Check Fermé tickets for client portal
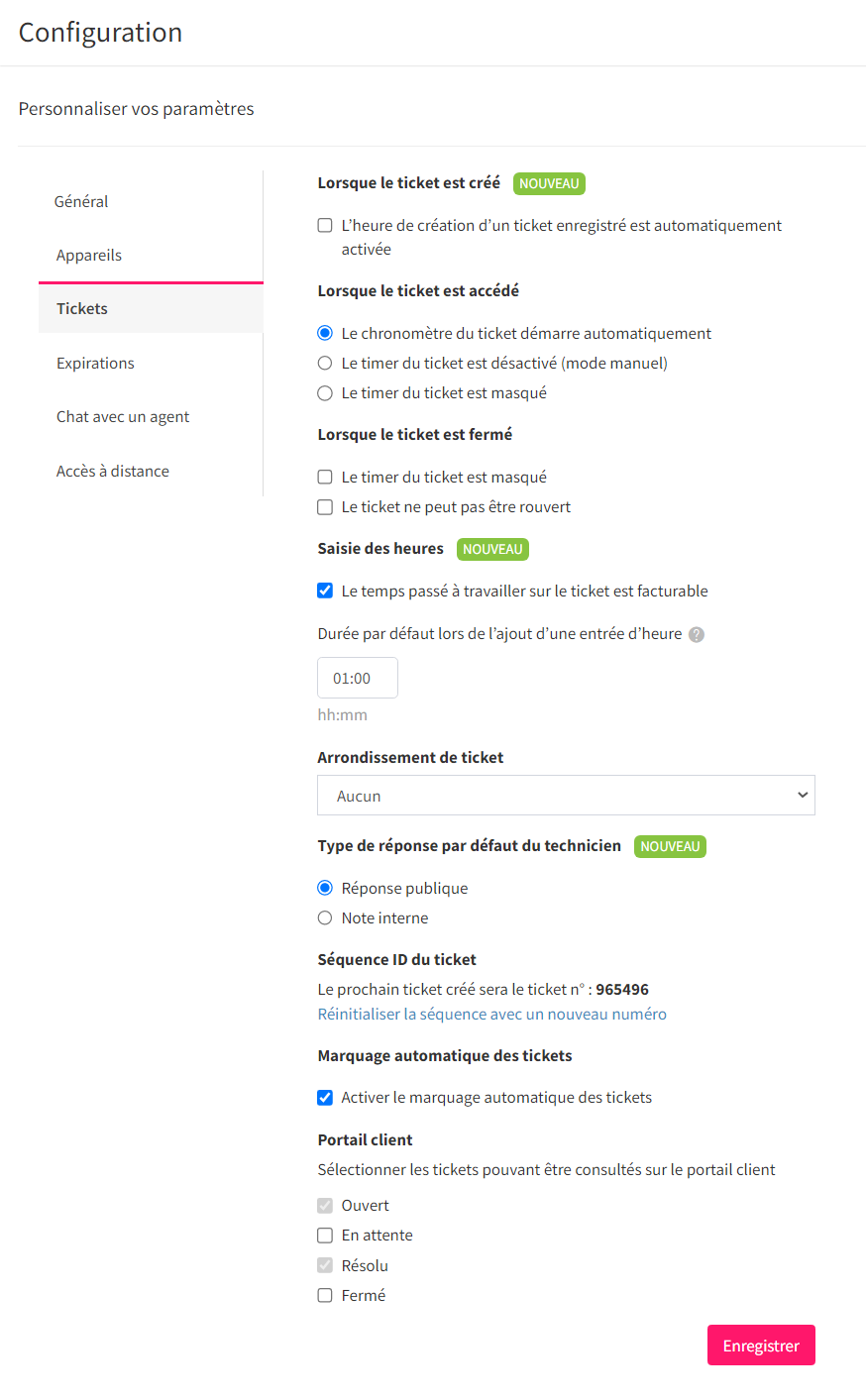The image size is (866, 1400). (325, 1295)
